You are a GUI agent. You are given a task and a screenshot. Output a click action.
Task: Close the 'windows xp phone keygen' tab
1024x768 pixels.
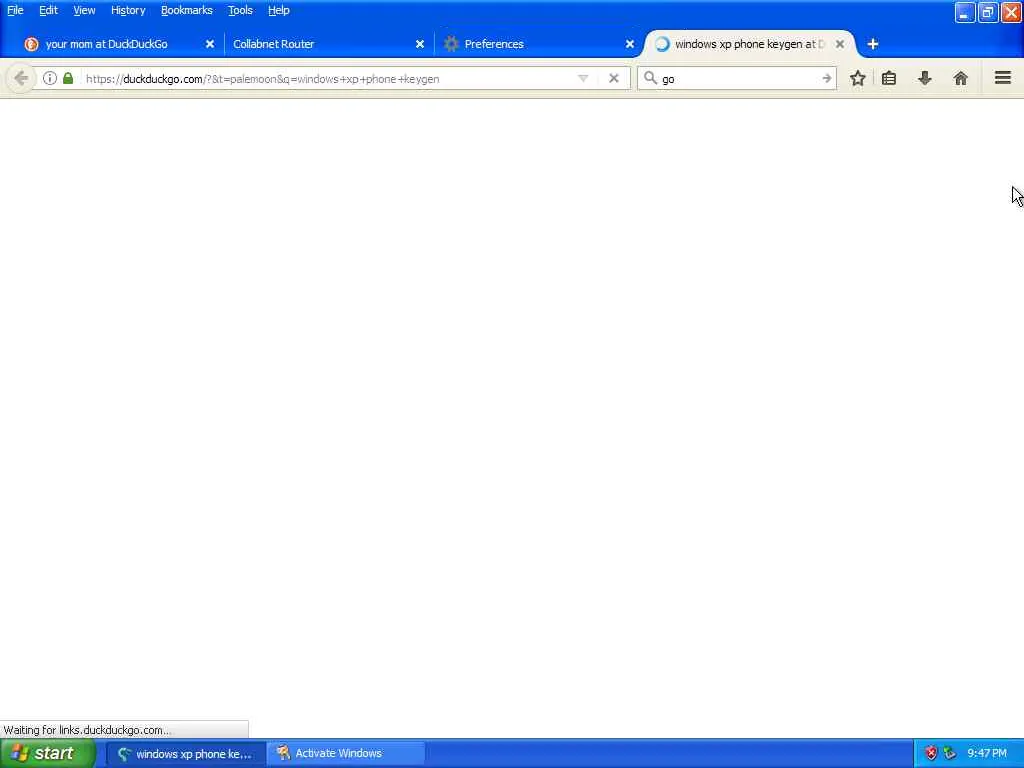840,44
